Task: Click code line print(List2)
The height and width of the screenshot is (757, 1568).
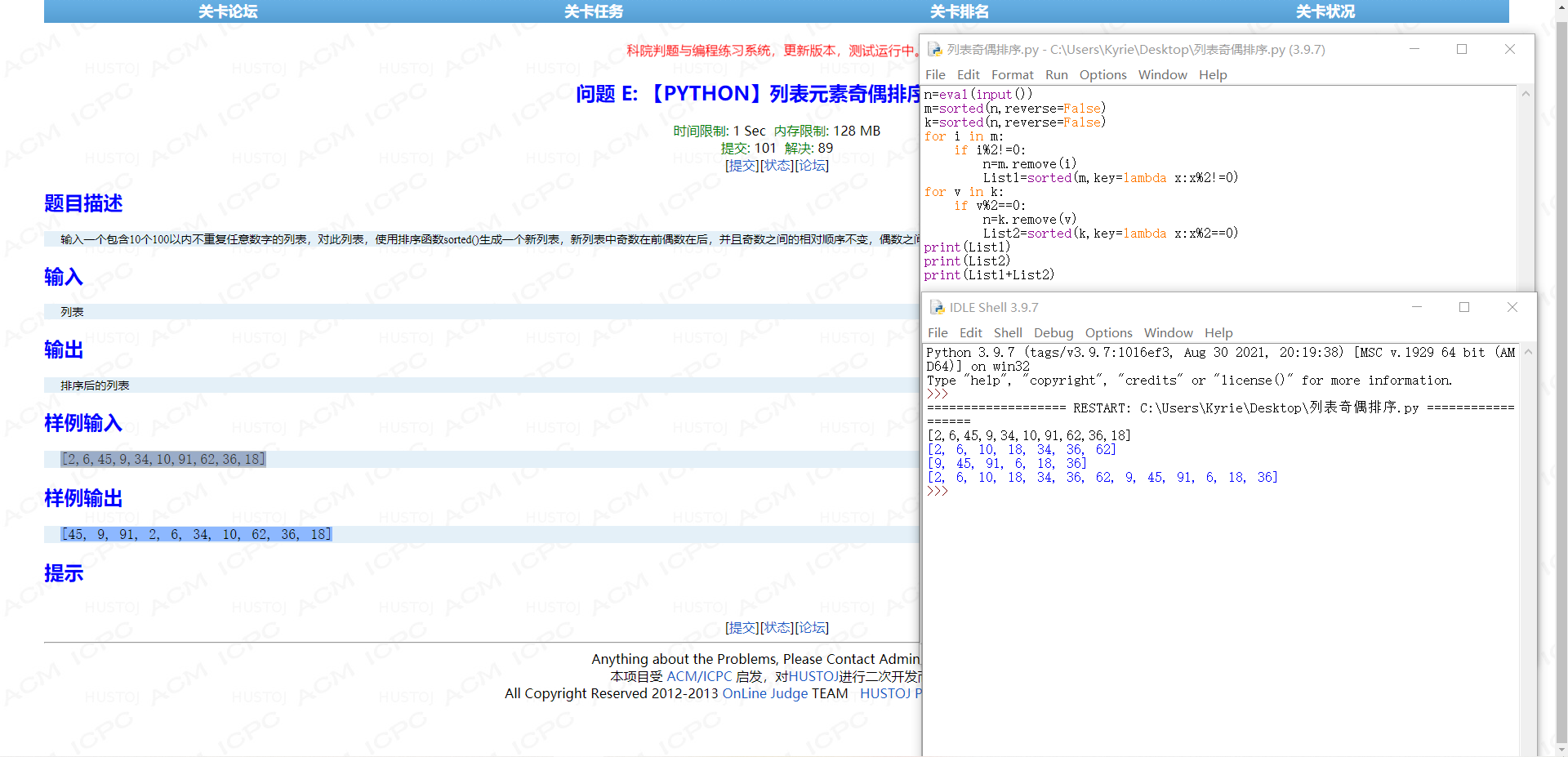Action: 967,261
